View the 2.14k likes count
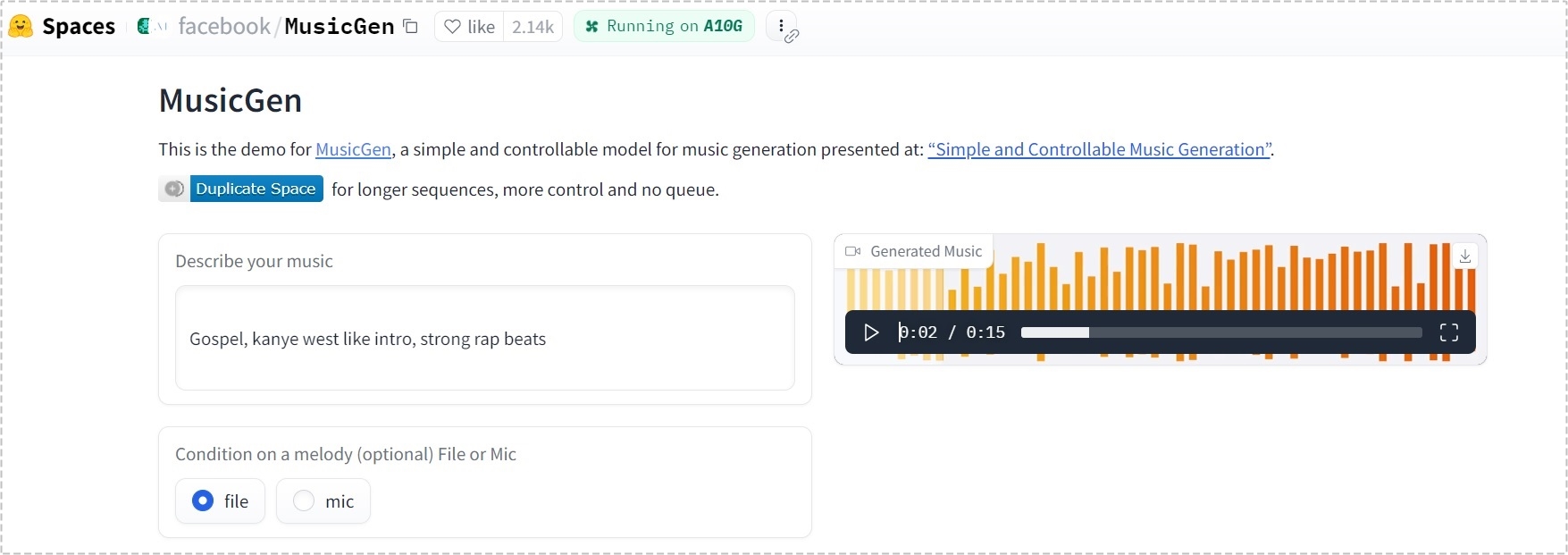The height and width of the screenshot is (555, 1568). (x=532, y=27)
